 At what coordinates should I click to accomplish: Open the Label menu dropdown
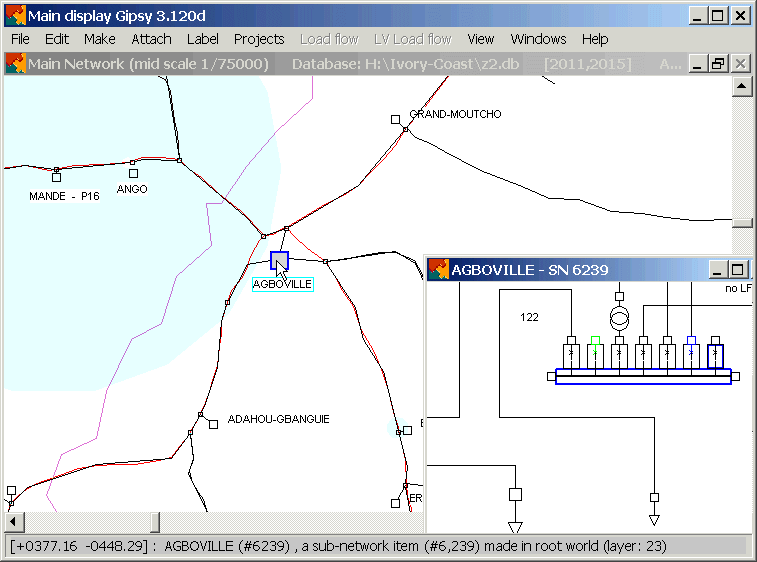[x=203, y=39]
